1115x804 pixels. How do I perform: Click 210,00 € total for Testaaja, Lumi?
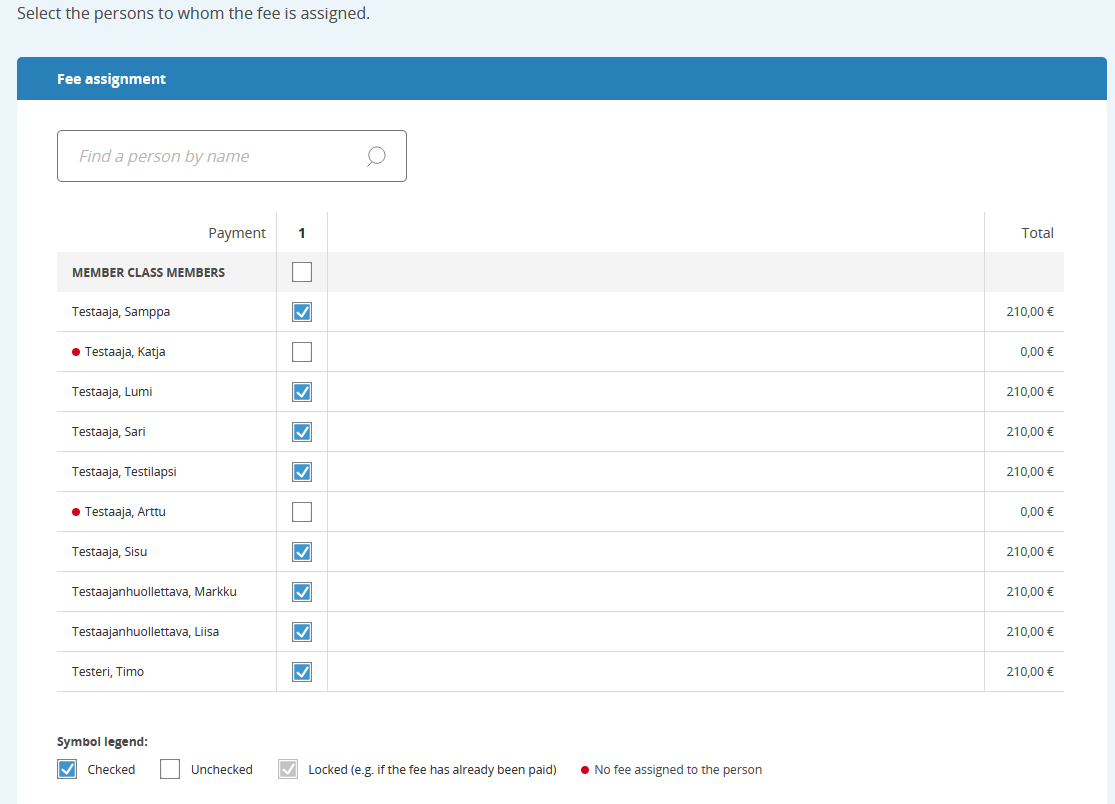tap(1030, 392)
